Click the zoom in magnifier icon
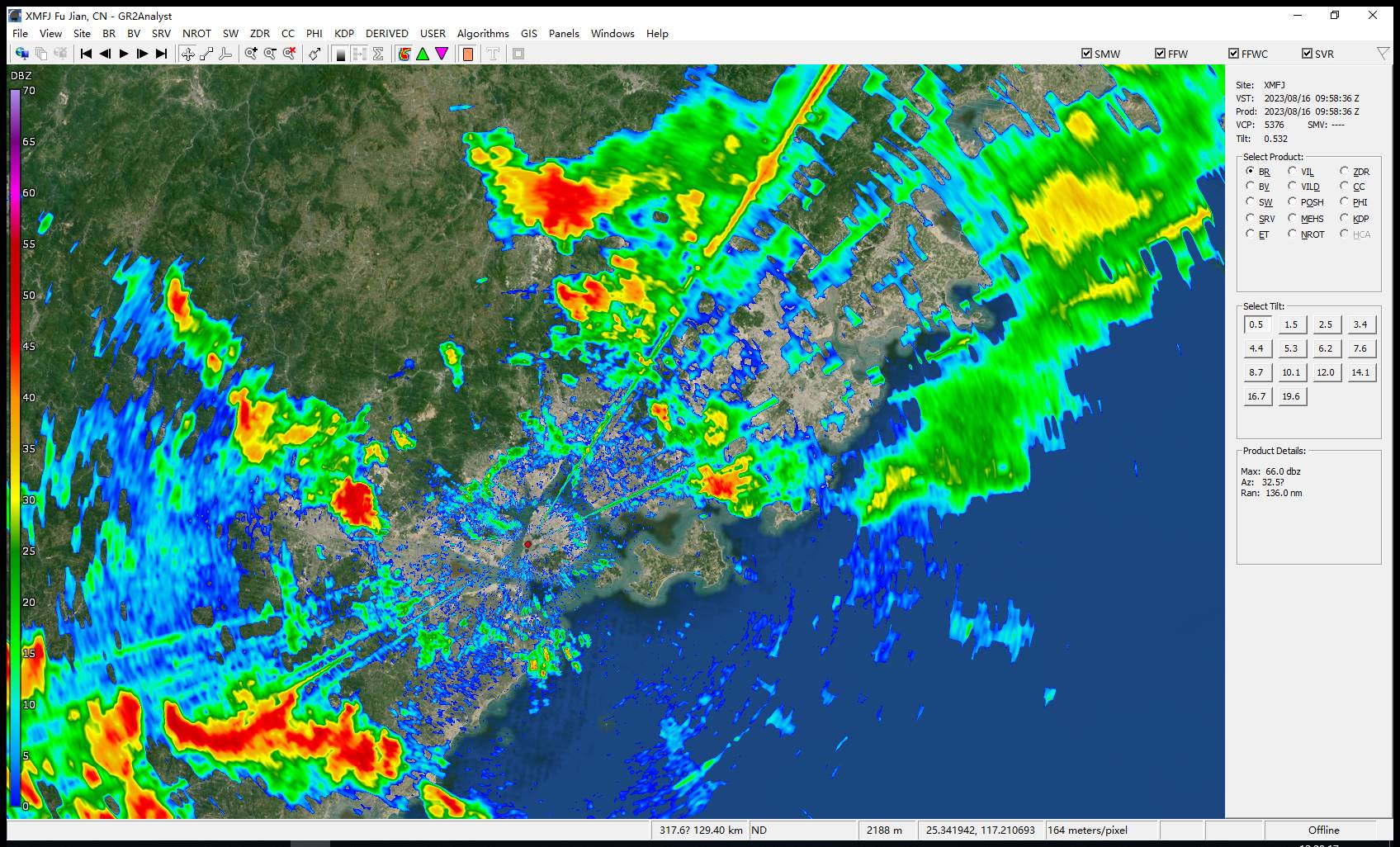The height and width of the screenshot is (847, 1400). (251, 54)
